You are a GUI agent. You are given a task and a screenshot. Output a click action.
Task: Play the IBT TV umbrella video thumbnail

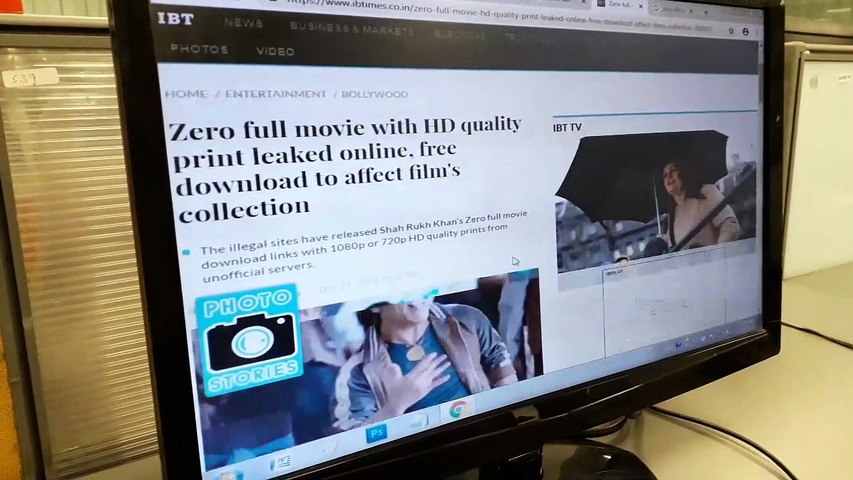(655, 200)
